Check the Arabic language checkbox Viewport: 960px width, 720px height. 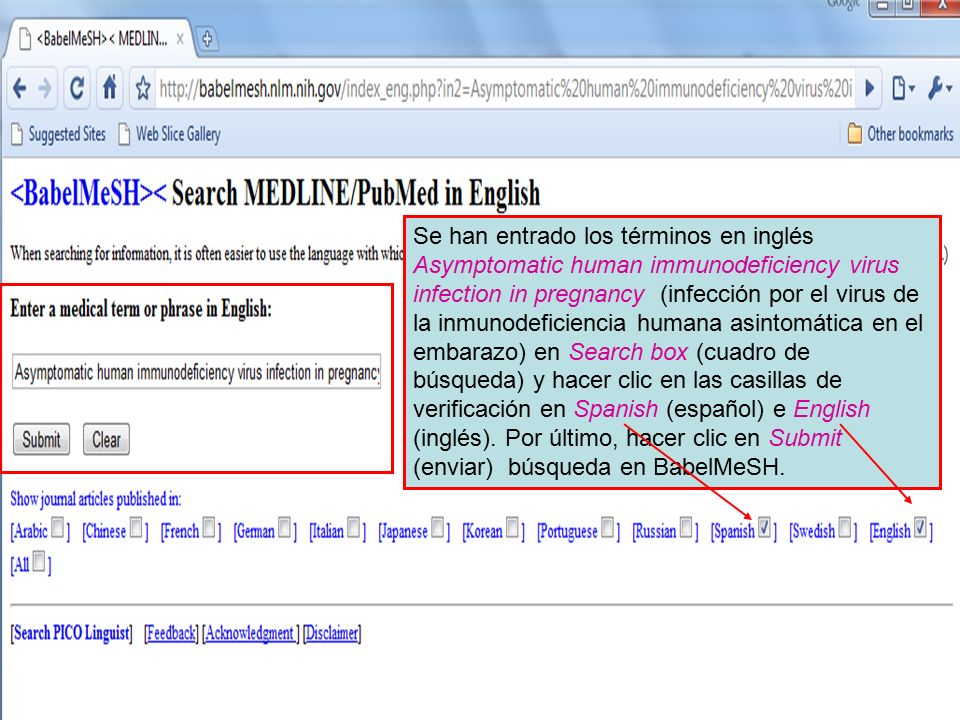(58, 527)
